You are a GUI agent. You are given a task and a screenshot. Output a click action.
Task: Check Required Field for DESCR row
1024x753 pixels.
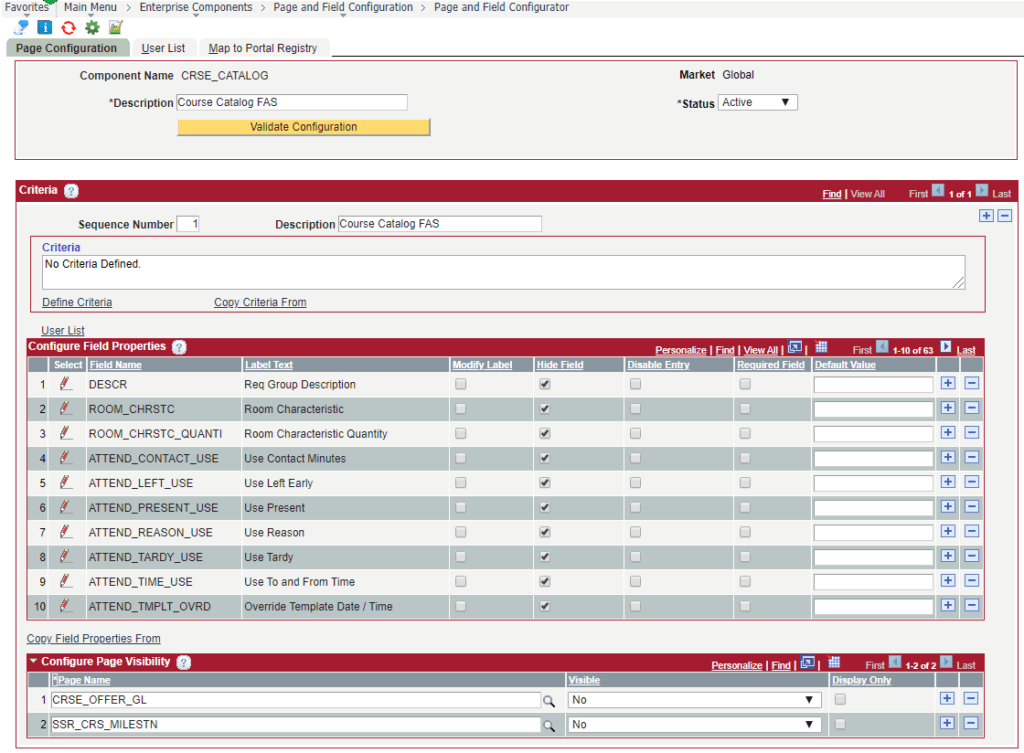(x=745, y=384)
